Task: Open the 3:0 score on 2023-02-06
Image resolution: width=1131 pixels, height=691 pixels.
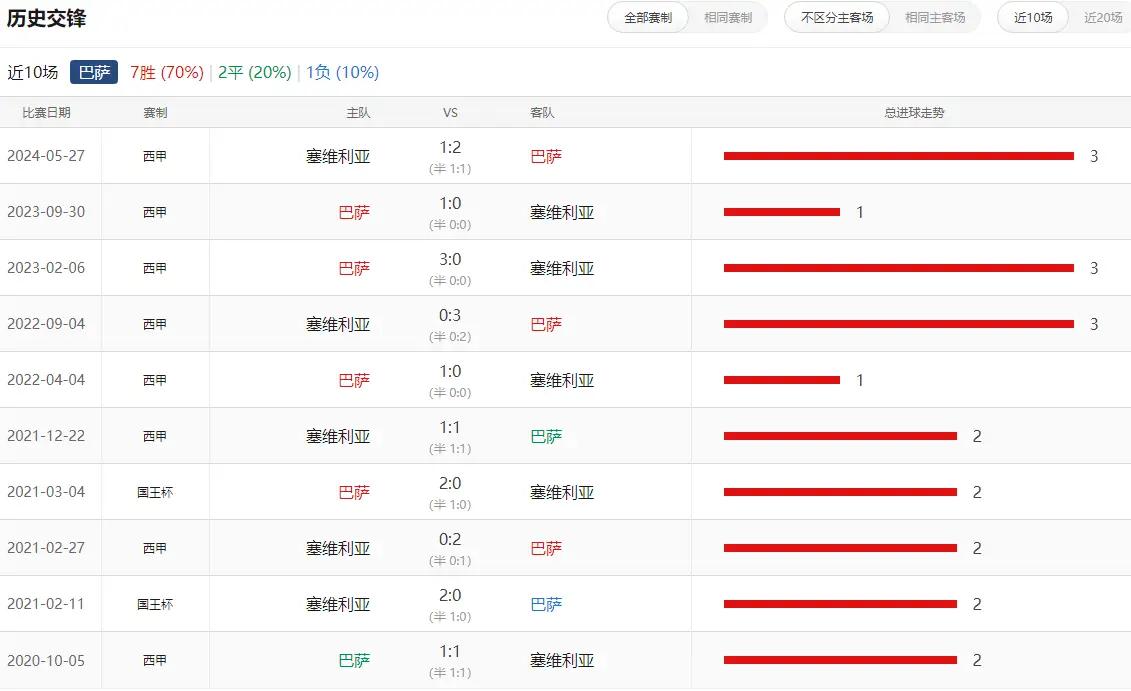Action: pos(450,260)
